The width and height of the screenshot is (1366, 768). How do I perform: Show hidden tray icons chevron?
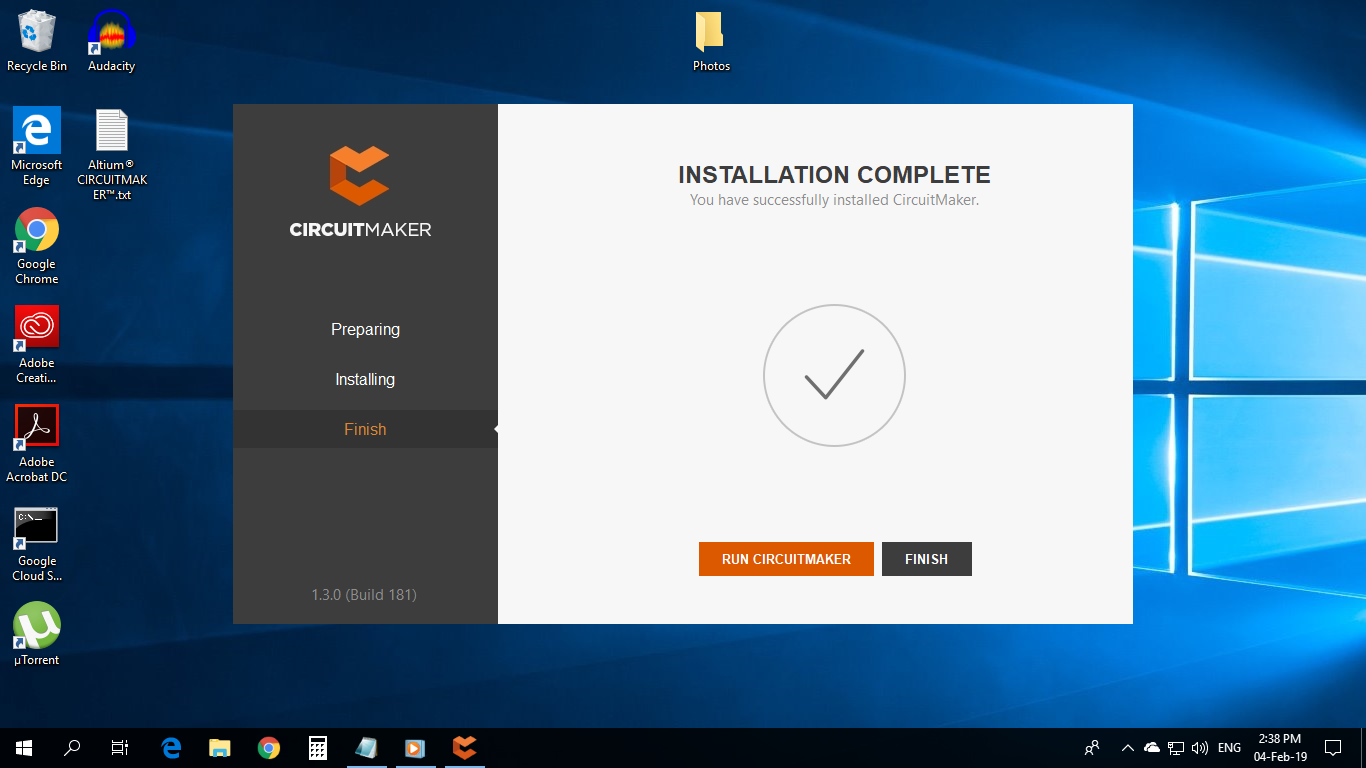(1128, 748)
